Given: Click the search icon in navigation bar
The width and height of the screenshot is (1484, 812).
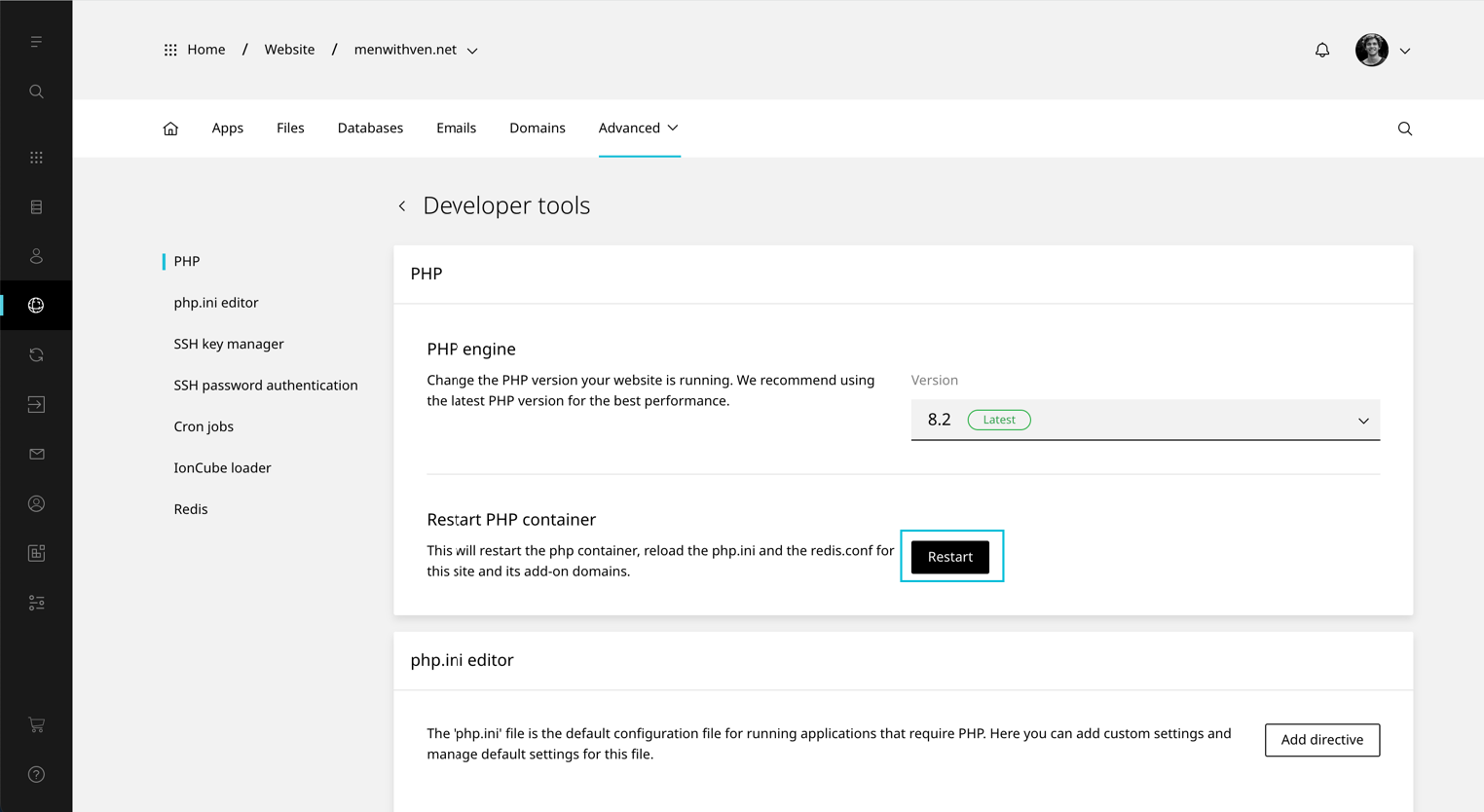Looking at the screenshot, I should [x=1404, y=129].
